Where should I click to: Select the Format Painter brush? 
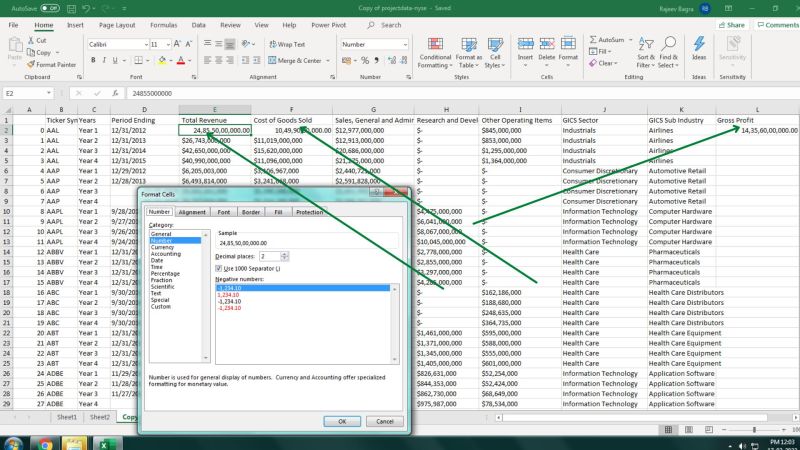click(31, 65)
